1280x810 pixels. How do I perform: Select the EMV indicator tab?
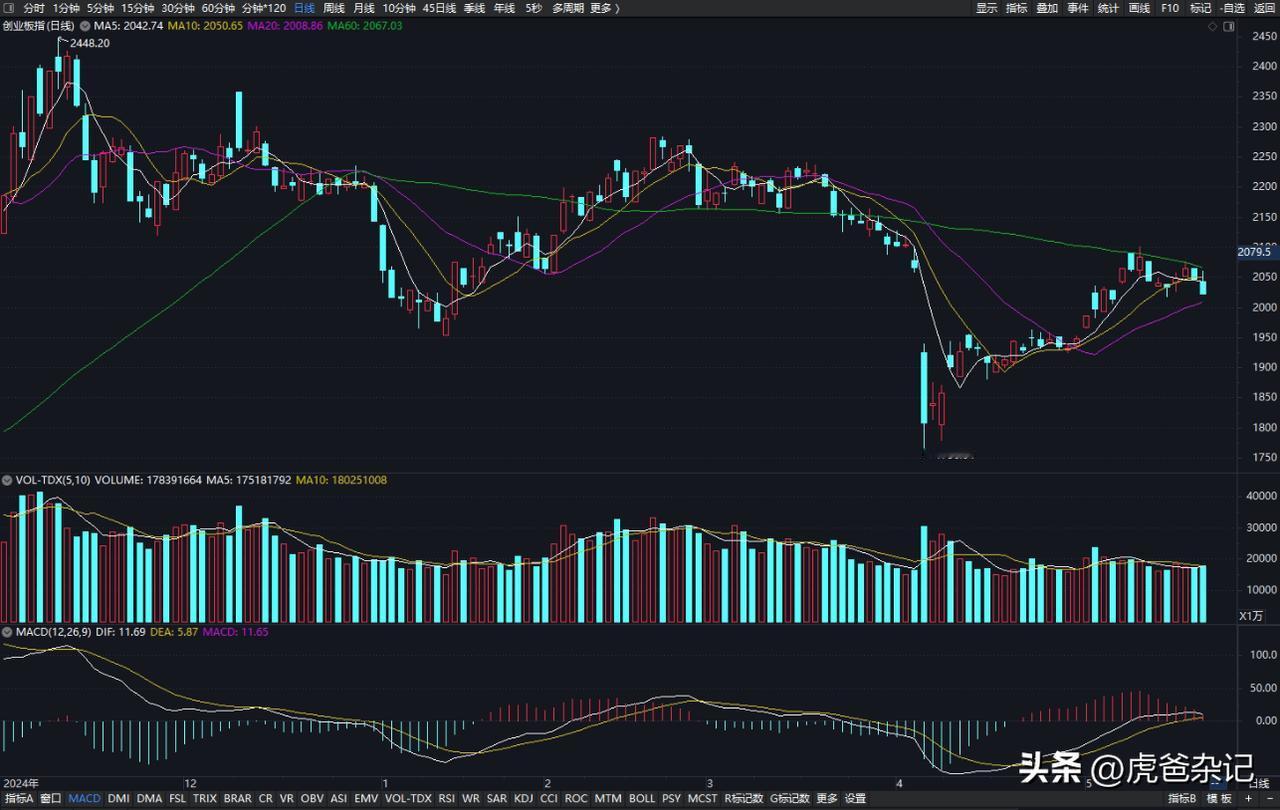click(367, 799)
